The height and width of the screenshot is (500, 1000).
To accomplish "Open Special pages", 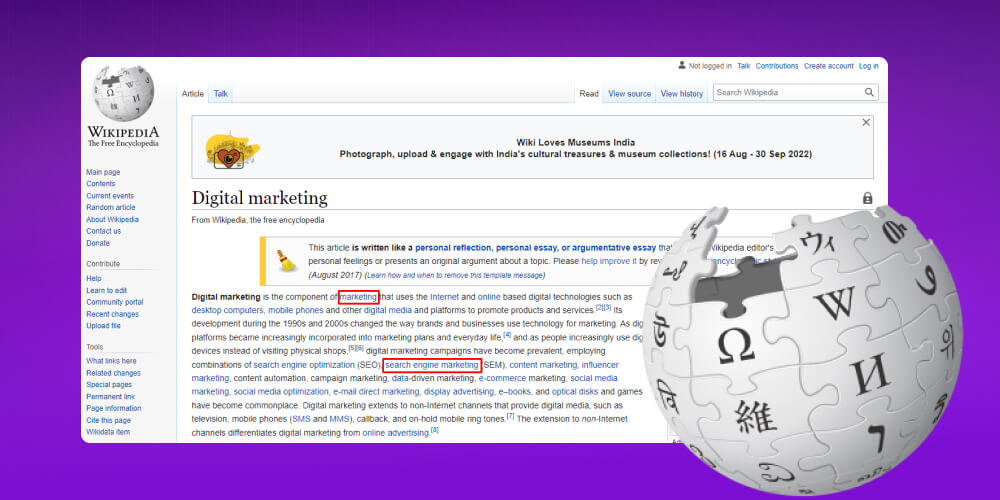I will (109, 385).
